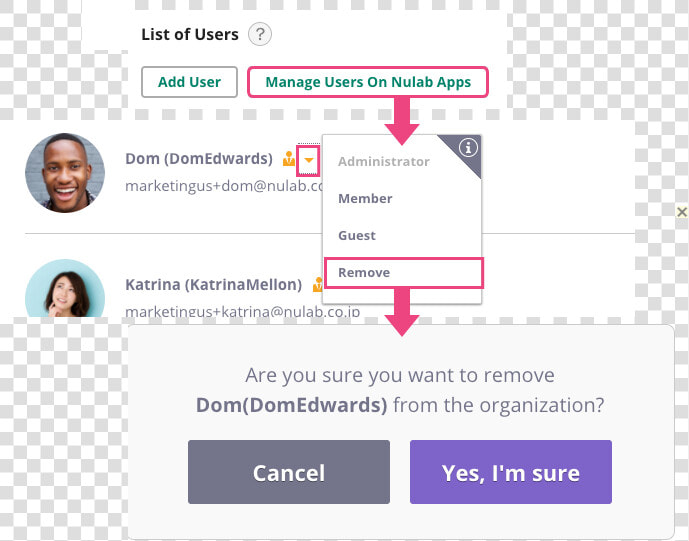The width and height of the screenshot is (689, 541).
Task: Open Manage Users On Nulab Apps
Action: (368, 82)
